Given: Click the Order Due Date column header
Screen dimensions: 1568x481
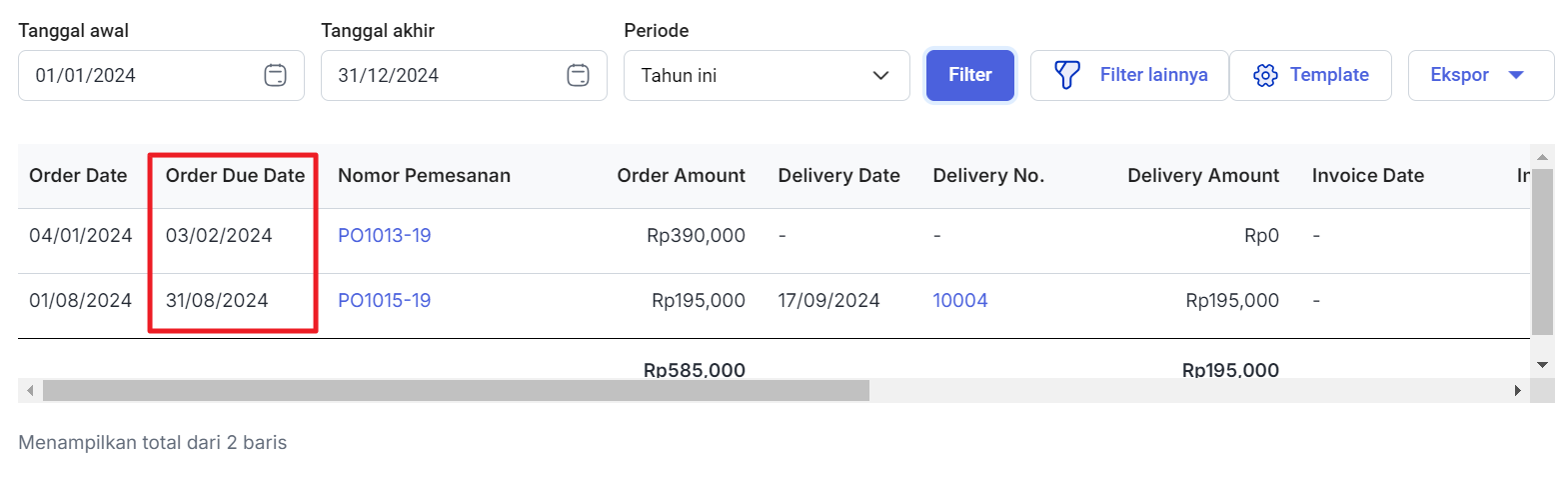Looking at the screenshot, I should coord(235,176).
